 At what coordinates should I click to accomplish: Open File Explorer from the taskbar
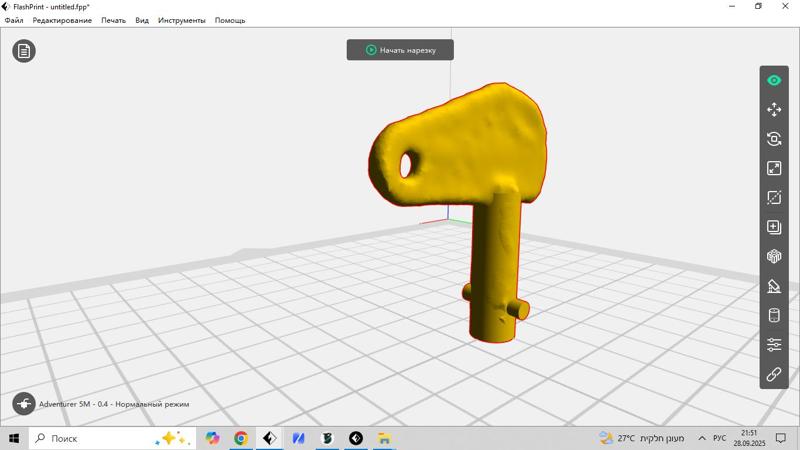[x=384, y=438]
